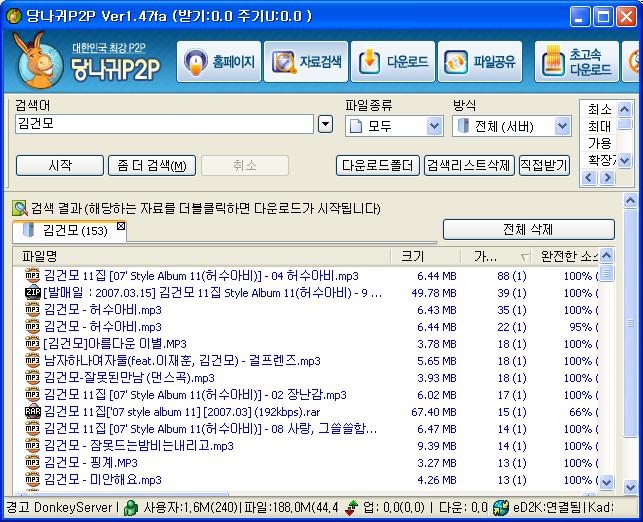Click results list scrollbar down arrow
The image size is (643, 522).
coord(607,482)
